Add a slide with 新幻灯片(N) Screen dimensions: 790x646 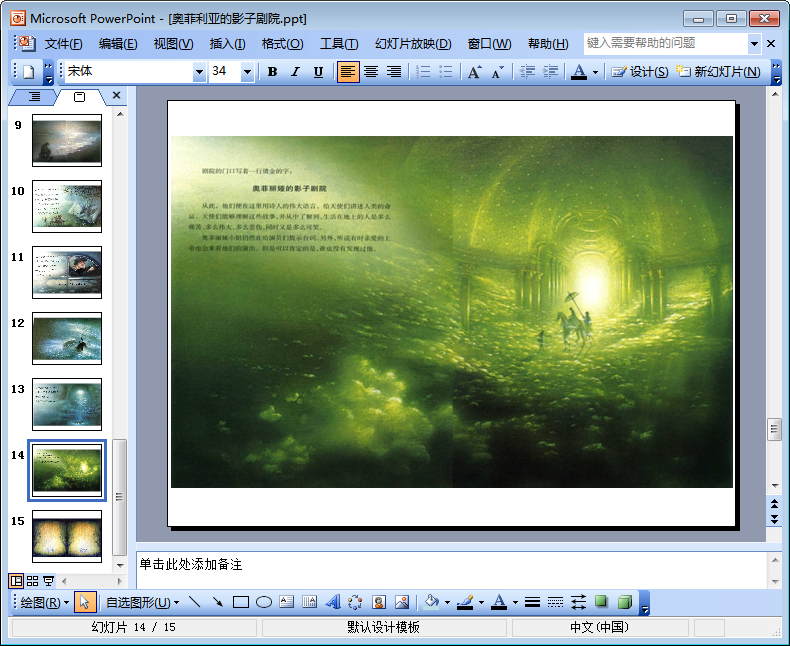pos(718,72)
